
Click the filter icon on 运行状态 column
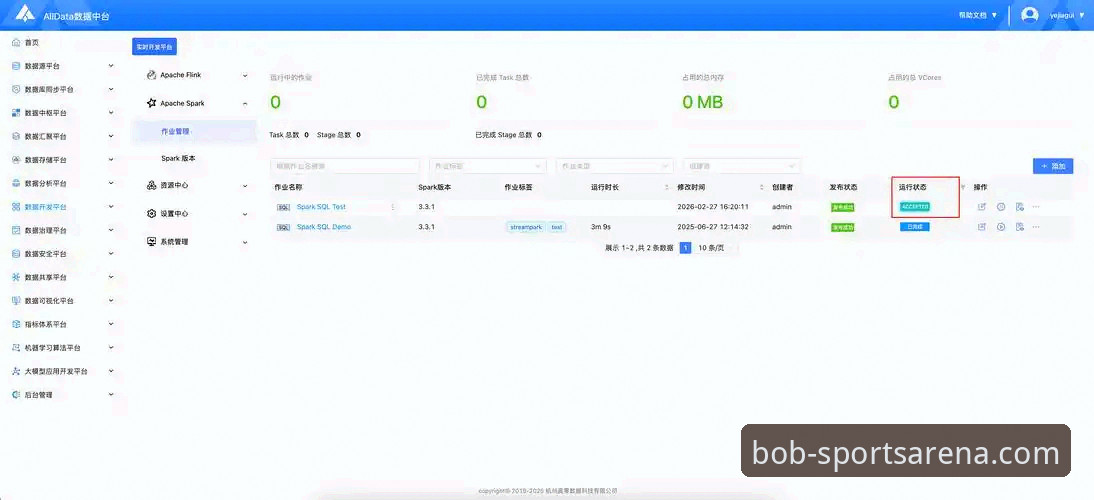coord(963,188)
